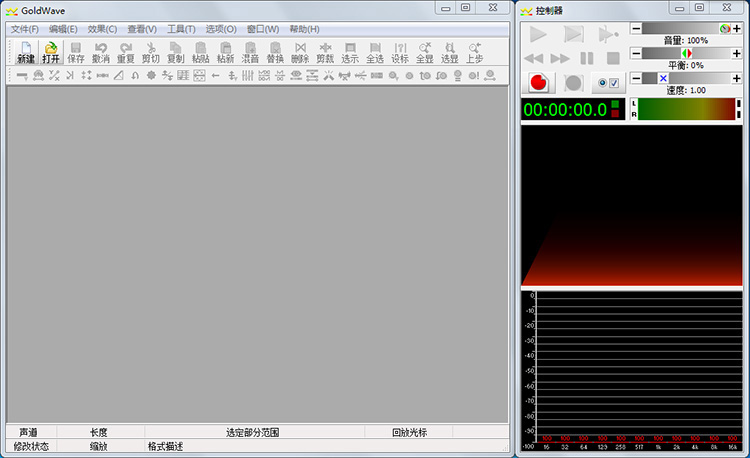Click the left arrow effect icon
This screenshot has height=458, width=750.
[x=216, y=76]
